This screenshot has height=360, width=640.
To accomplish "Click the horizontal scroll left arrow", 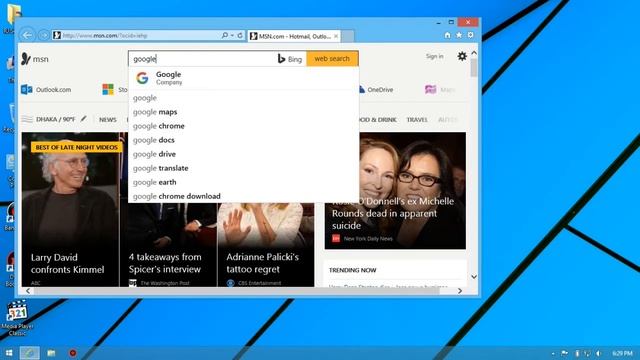I will coord(28,291).
